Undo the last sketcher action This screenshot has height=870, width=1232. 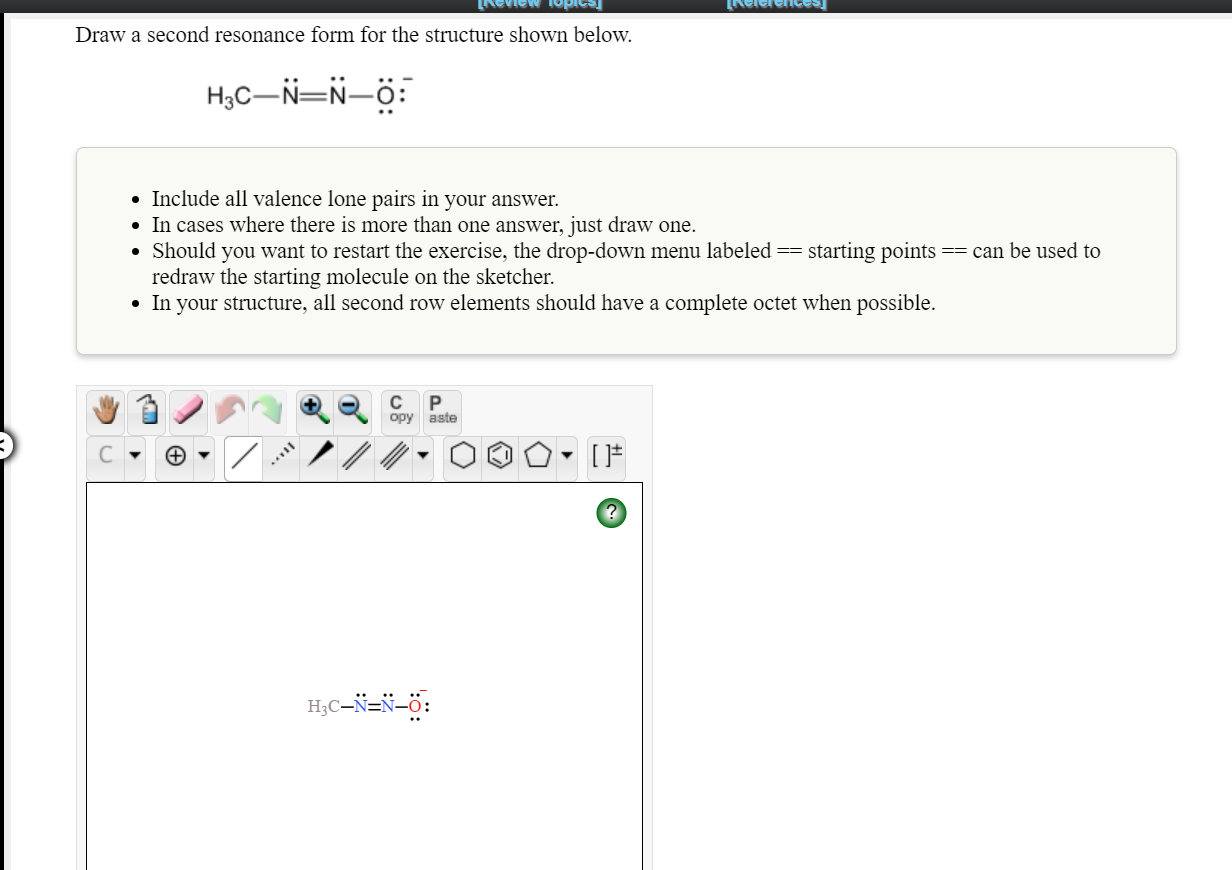click(x=229, y=410)
